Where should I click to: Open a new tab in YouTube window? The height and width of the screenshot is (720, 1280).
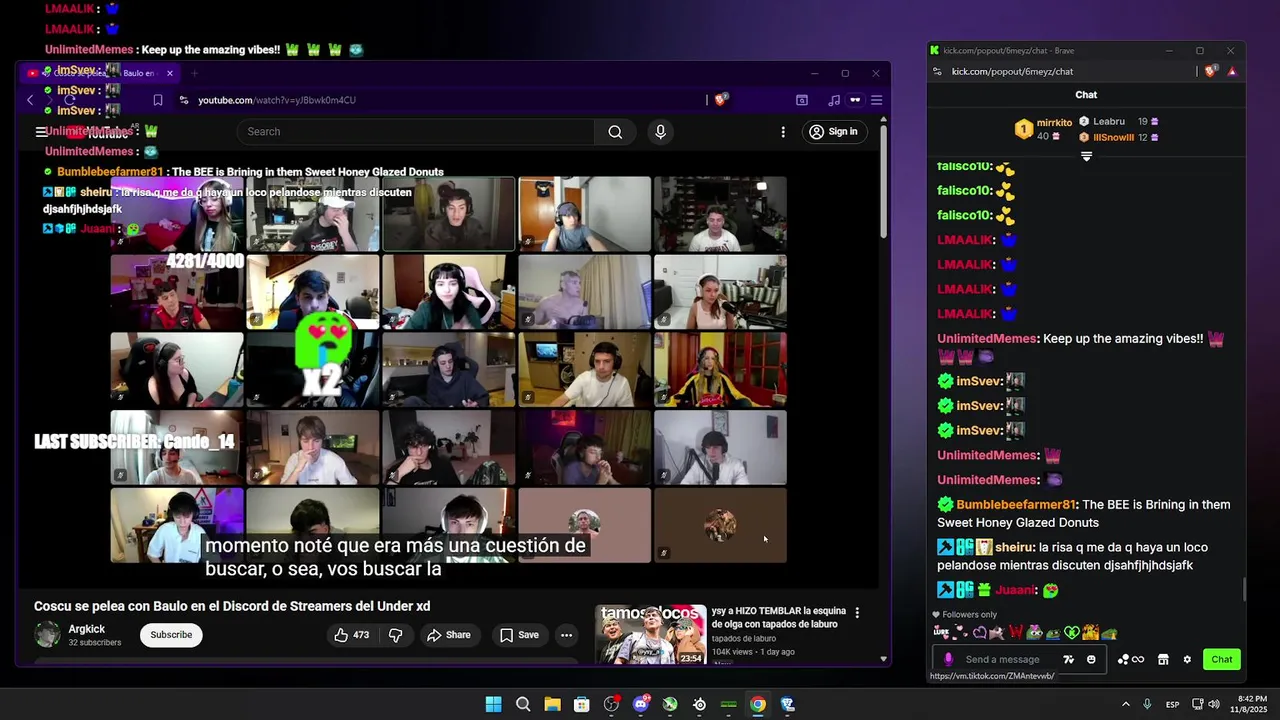pyautogui.click(x=194, y=73)
